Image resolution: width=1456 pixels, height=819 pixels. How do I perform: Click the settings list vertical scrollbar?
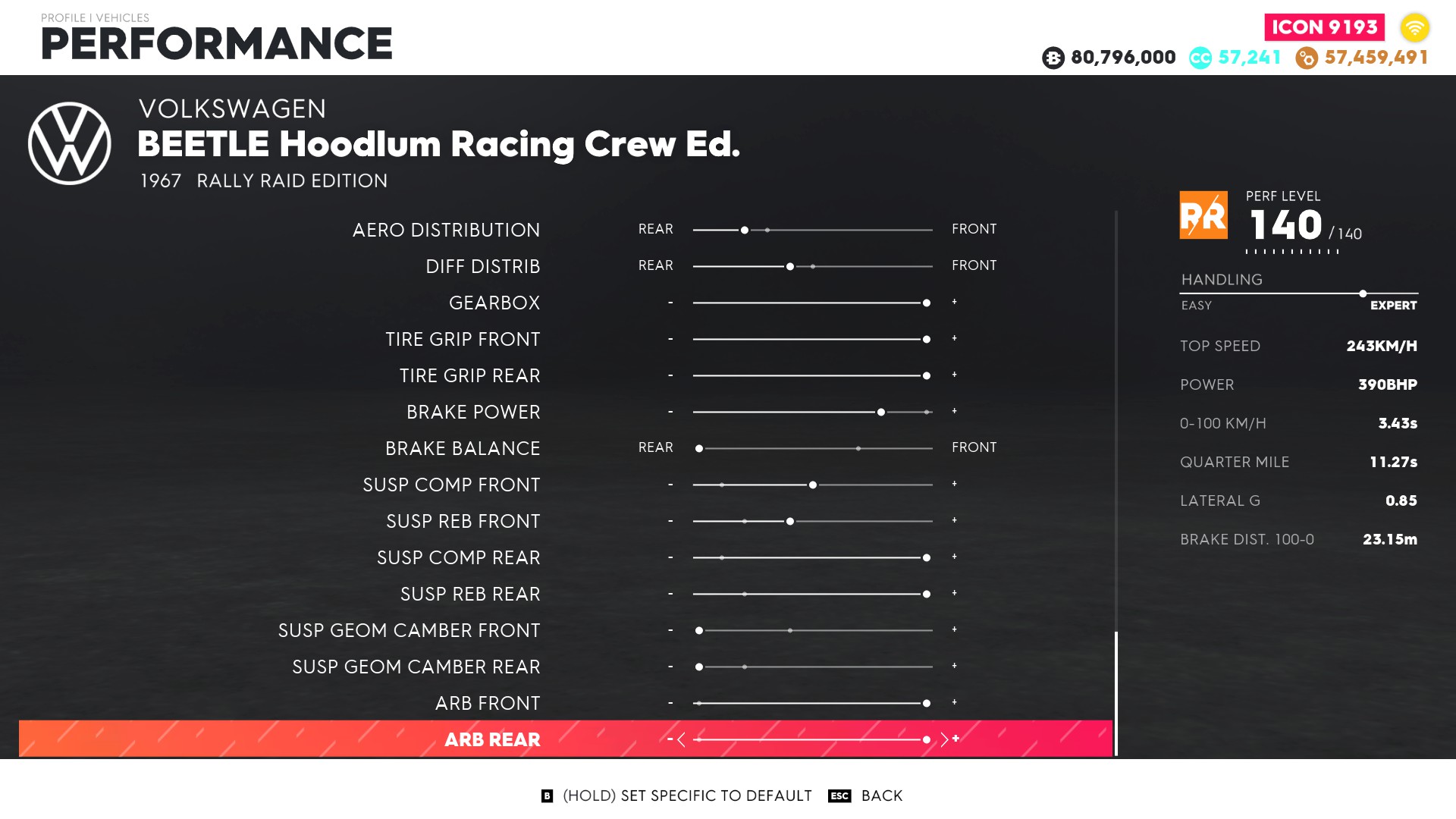click(x=1116, y=693)
